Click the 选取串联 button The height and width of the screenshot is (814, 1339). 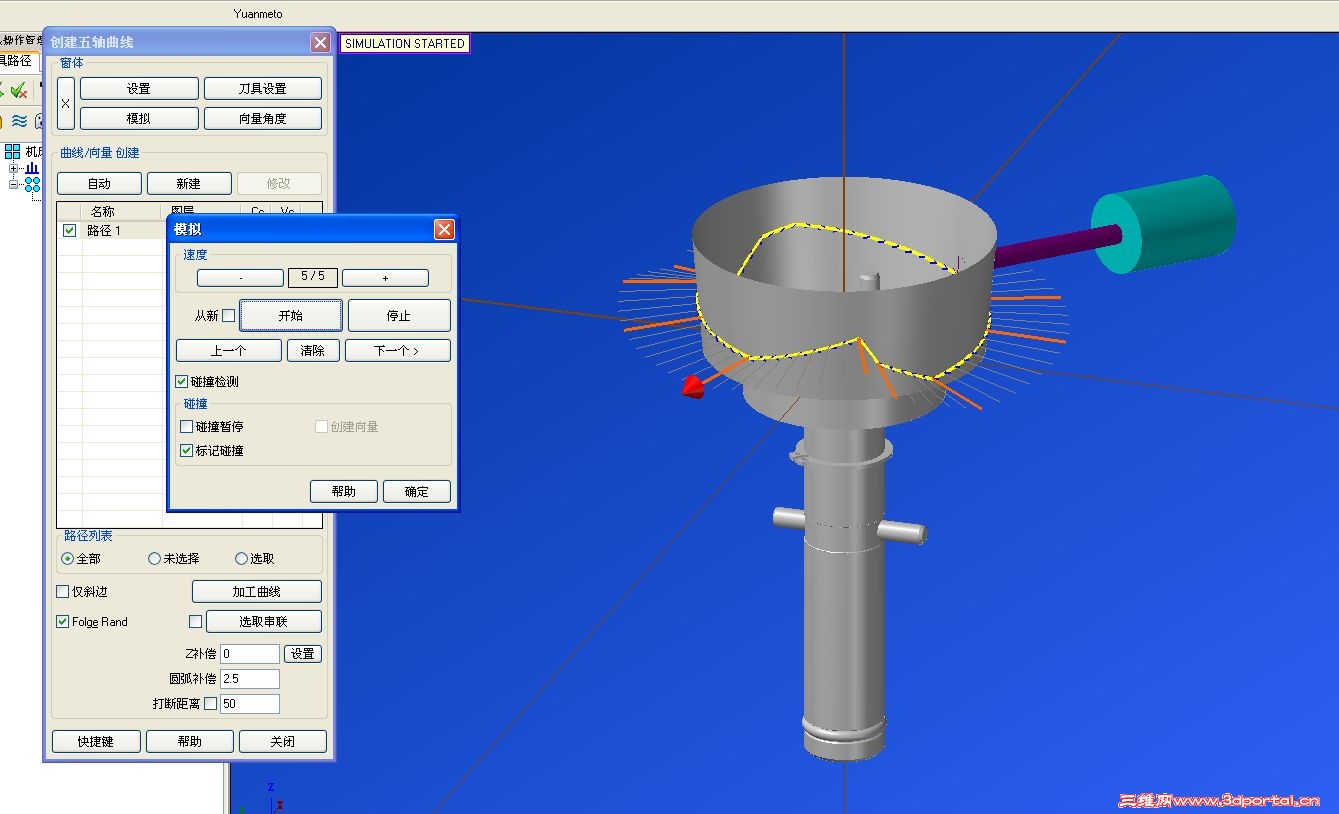click(x=264, y=622)
